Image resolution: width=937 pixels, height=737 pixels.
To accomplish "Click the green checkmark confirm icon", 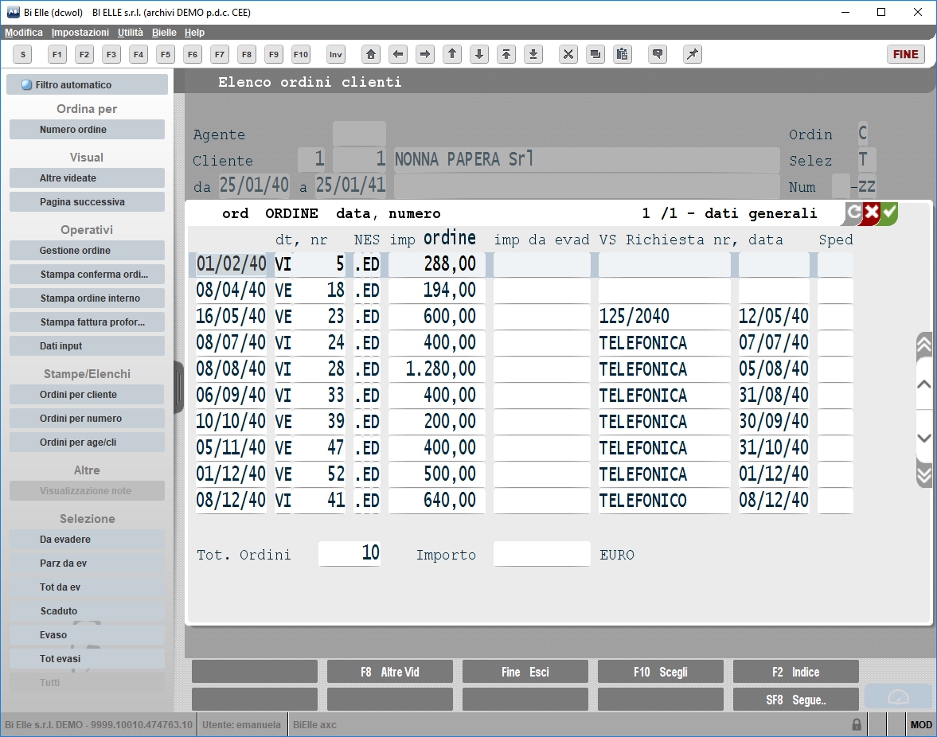I will click(x=889, y=213).
